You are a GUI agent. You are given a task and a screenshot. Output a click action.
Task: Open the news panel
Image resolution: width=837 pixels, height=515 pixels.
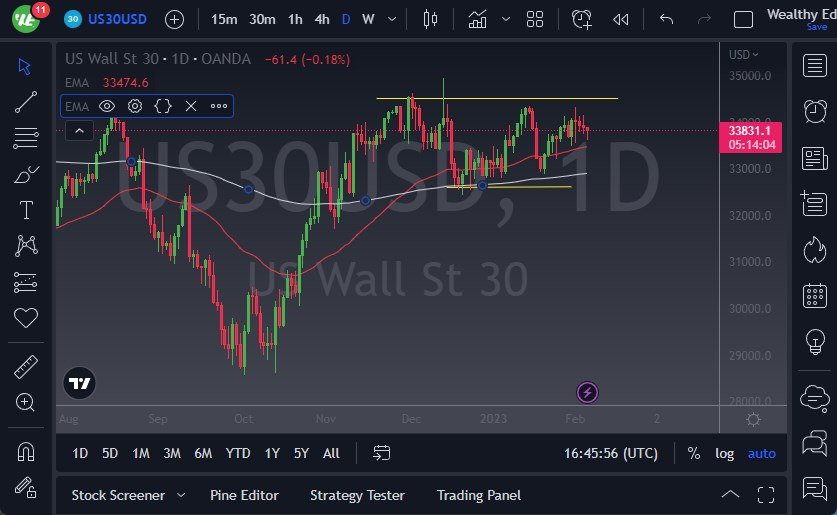pyautogui.click(x=815, y=159)
